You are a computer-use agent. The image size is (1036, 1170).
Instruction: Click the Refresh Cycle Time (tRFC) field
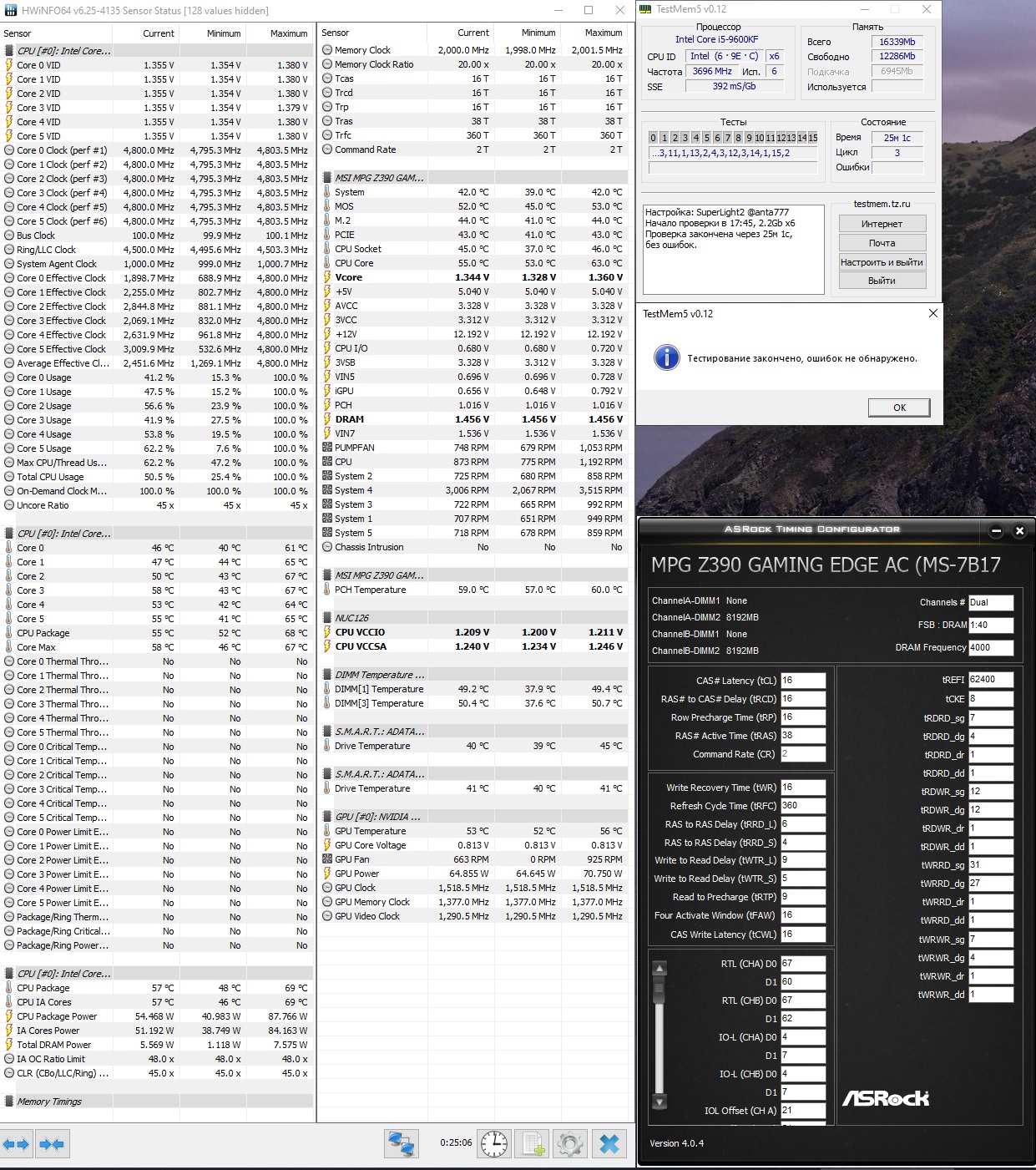click(803, 806)
